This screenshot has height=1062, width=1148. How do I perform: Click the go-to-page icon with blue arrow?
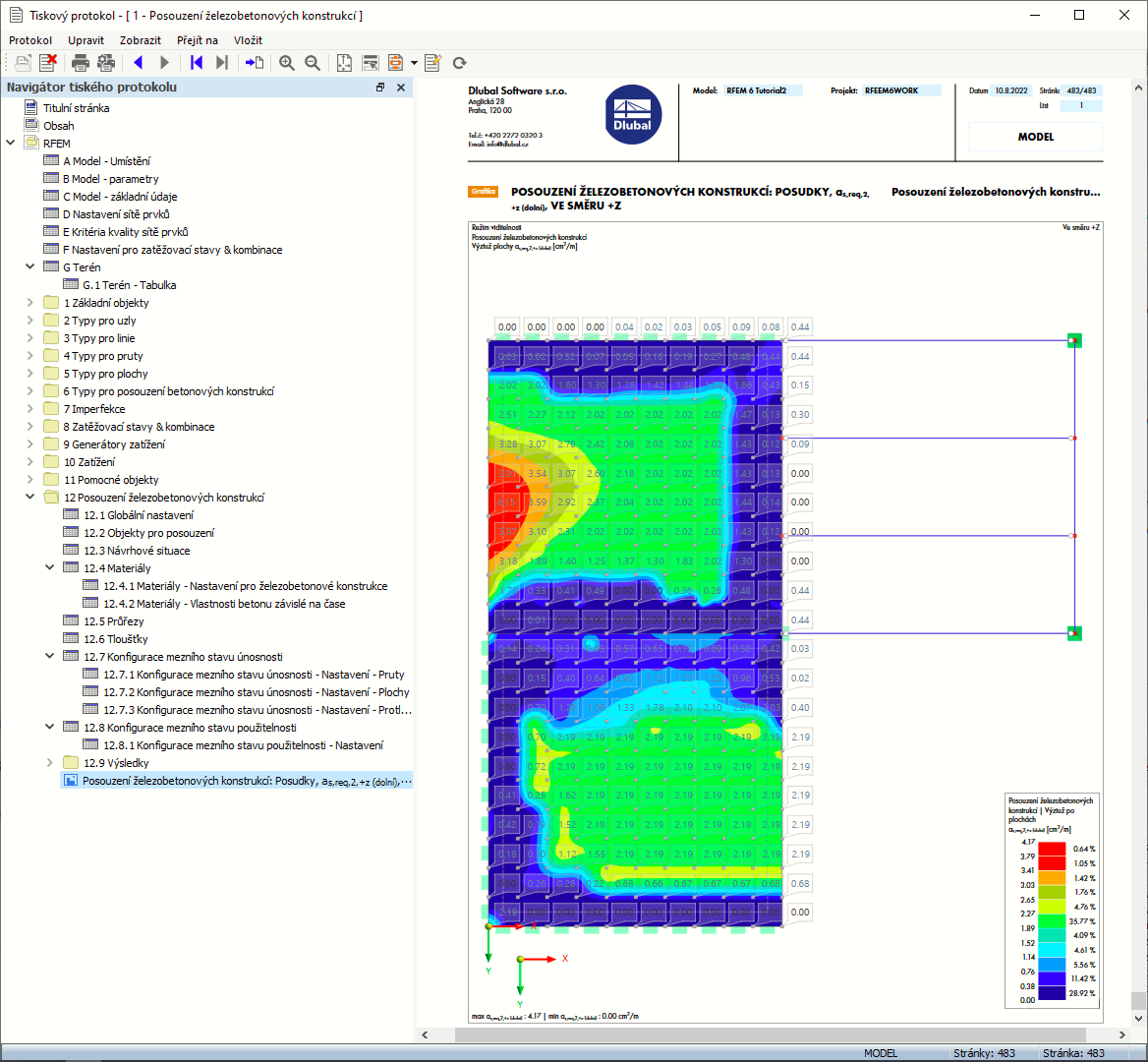click(x=254, y=63)
